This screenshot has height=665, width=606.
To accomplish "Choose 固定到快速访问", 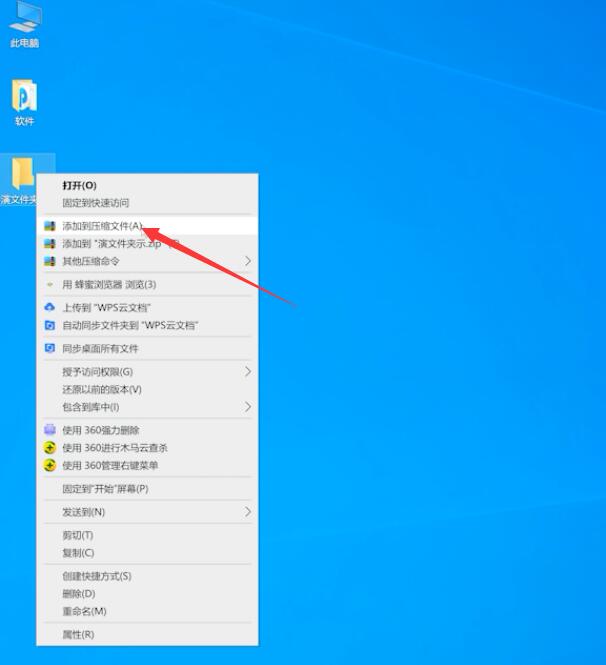I will tap(147, 203).
